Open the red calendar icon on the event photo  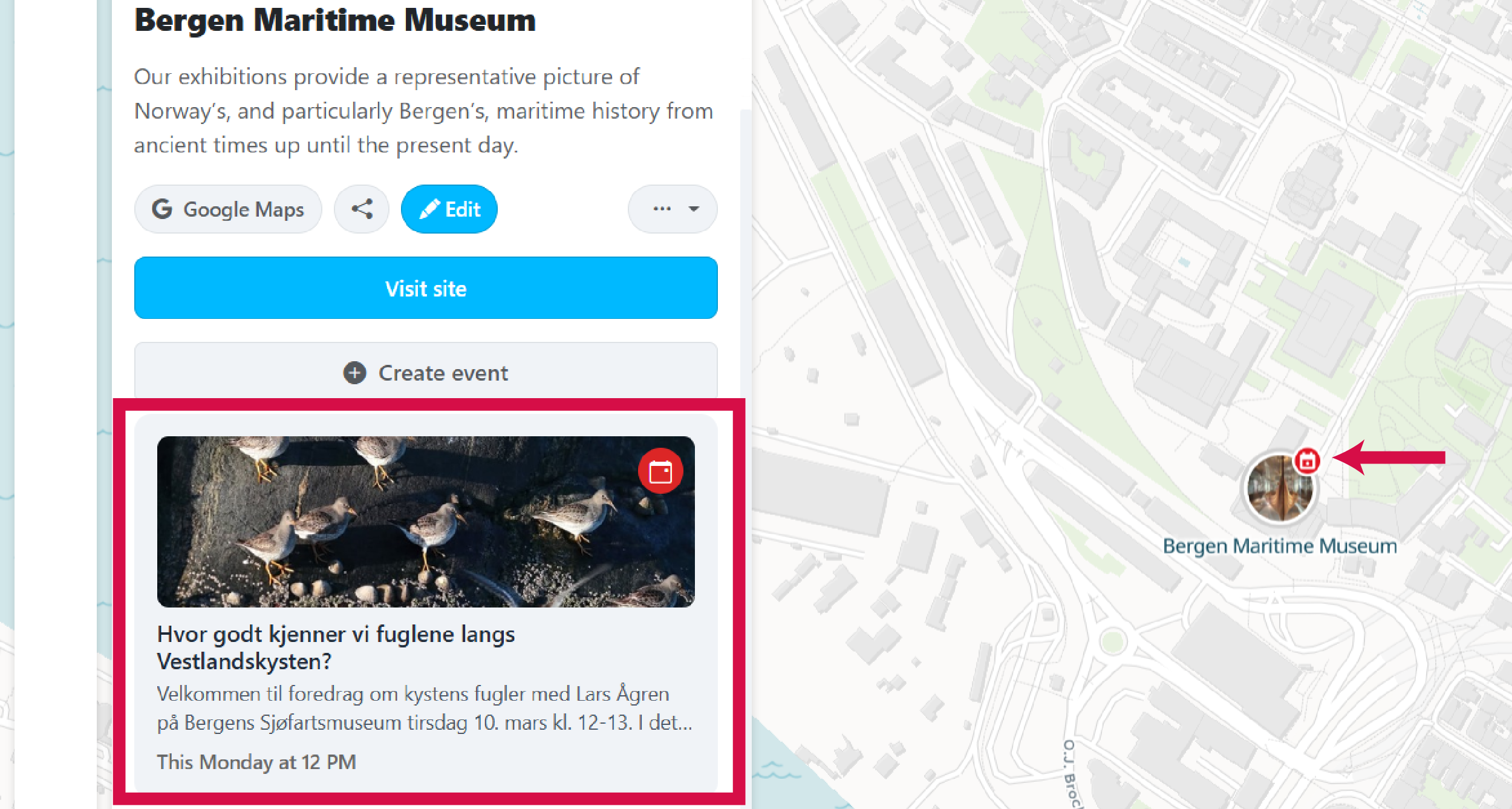coord(660,470)
